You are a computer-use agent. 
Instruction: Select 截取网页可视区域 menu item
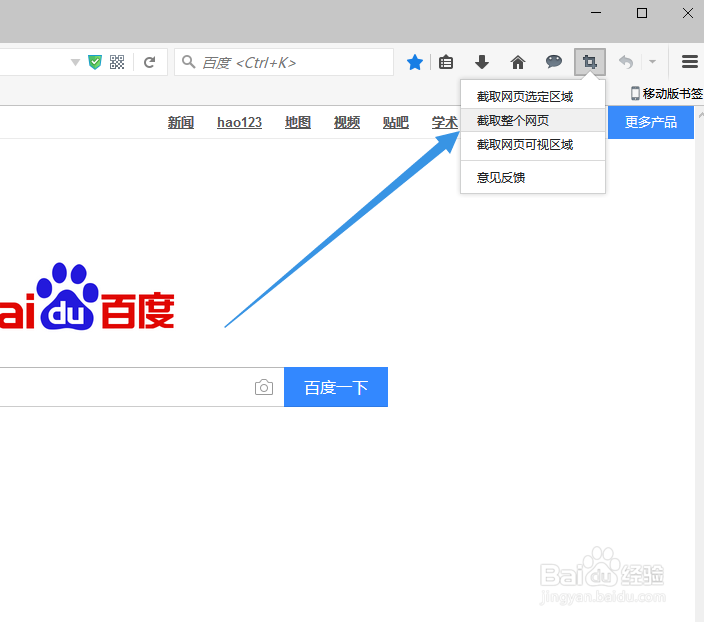click(x=533, y=145)
